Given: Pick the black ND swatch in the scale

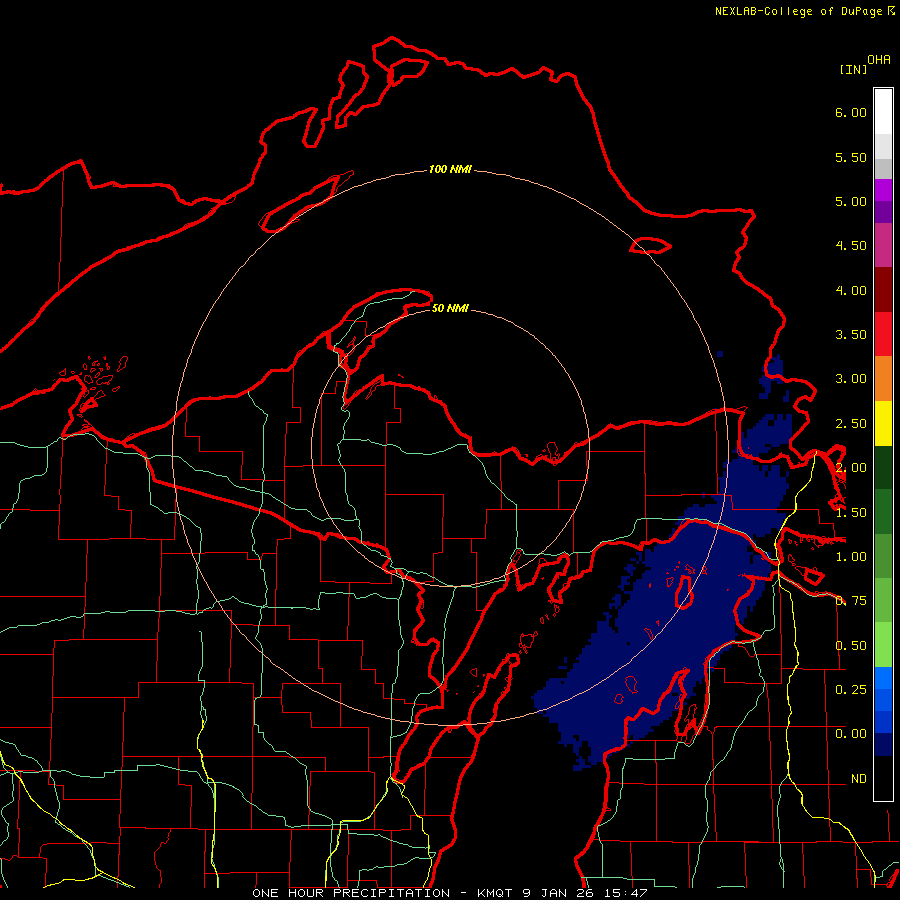Looking at the screenshot, I should coord(883,778).
